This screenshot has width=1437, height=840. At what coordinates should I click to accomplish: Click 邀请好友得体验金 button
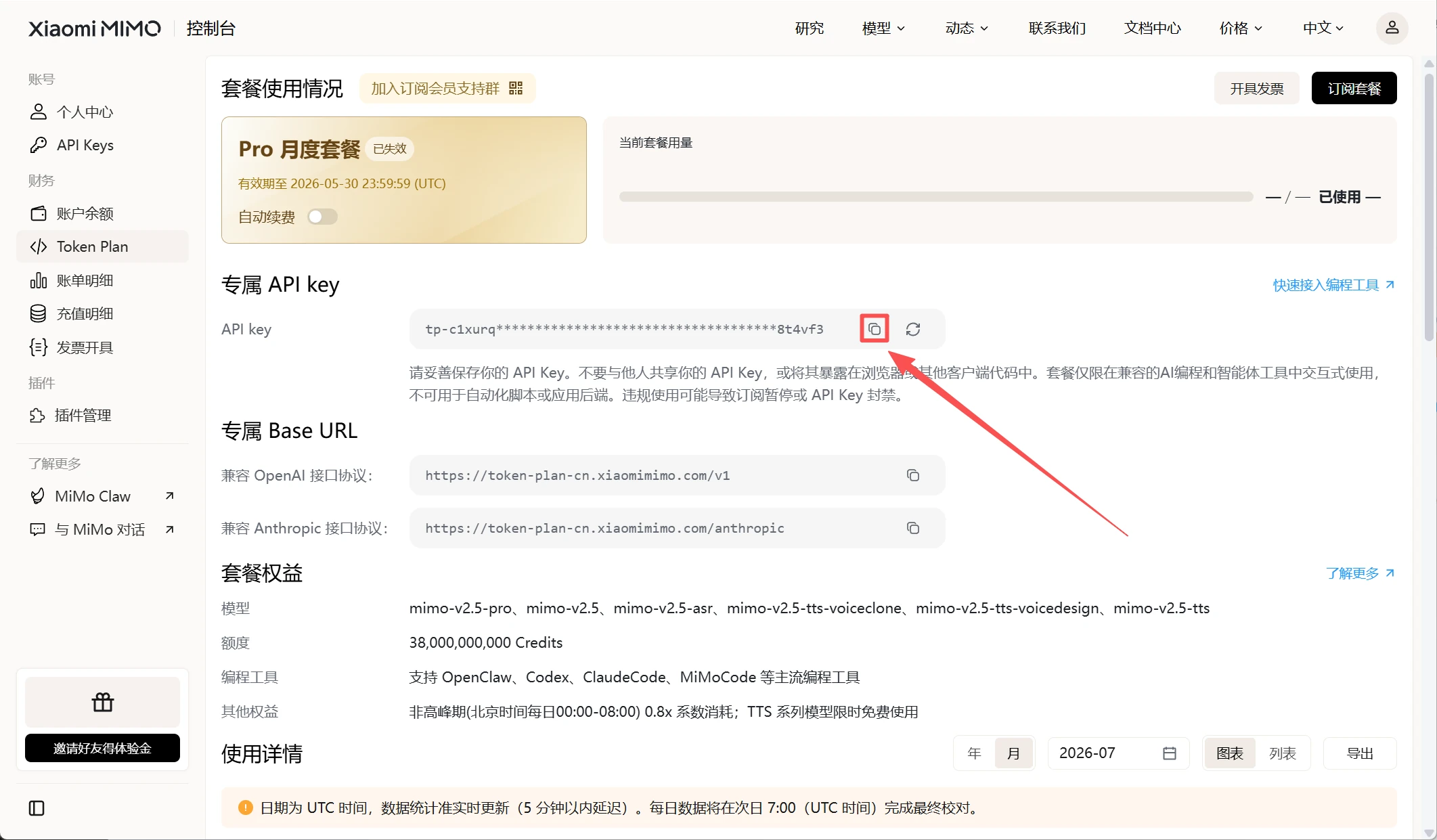(102, 748)
